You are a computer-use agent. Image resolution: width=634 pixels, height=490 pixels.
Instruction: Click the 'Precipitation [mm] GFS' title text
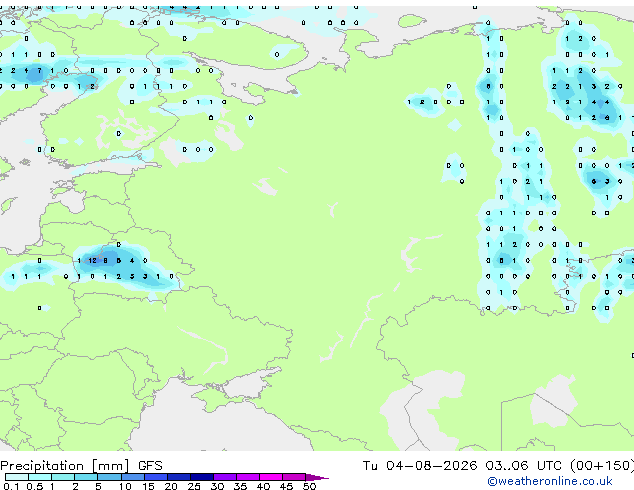coord(81,466)
